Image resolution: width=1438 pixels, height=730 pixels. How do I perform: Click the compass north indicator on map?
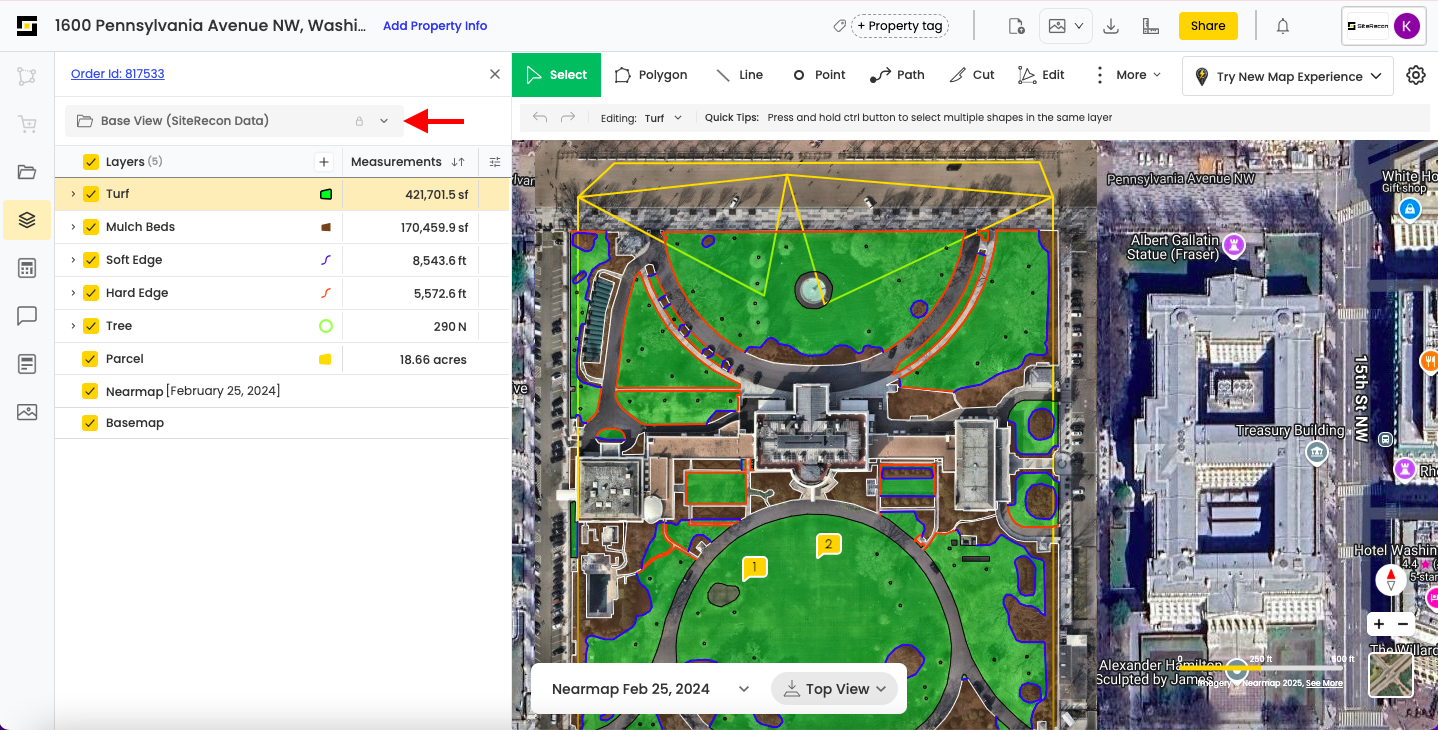click(1391, 580)
